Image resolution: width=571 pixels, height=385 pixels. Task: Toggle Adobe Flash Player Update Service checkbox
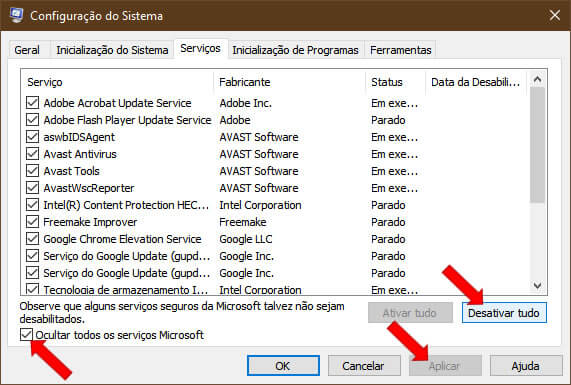tap(32, 120)
